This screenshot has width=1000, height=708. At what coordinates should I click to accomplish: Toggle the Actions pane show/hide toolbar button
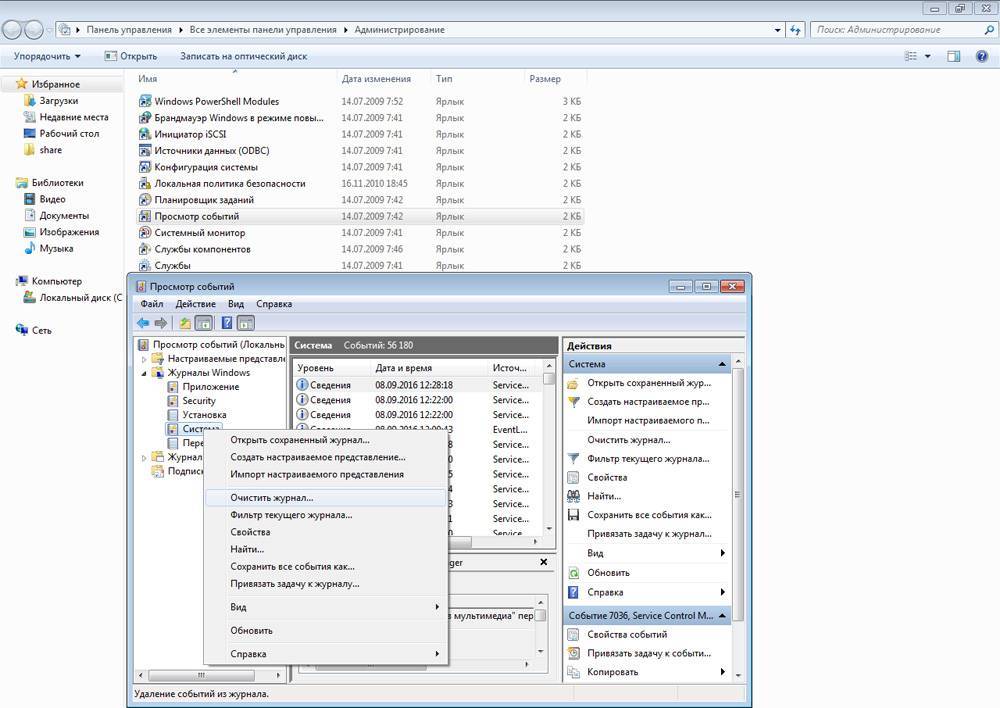point(246,323)
